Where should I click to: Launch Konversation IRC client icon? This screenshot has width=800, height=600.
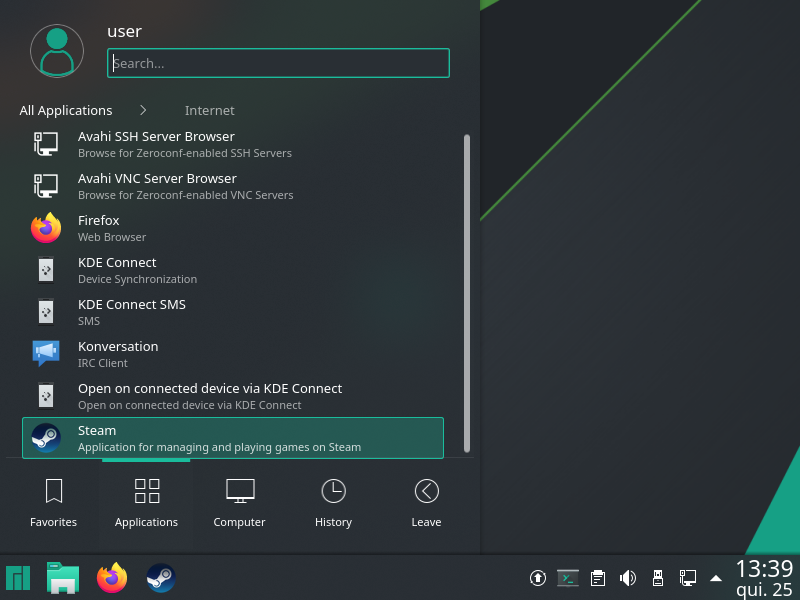click(46, 354)
